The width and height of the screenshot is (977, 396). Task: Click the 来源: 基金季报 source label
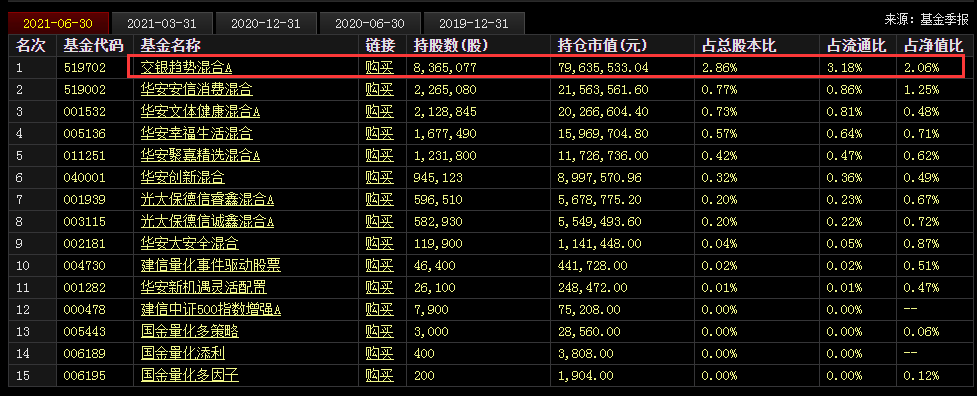pyautogui.click(x=927, y=19)
